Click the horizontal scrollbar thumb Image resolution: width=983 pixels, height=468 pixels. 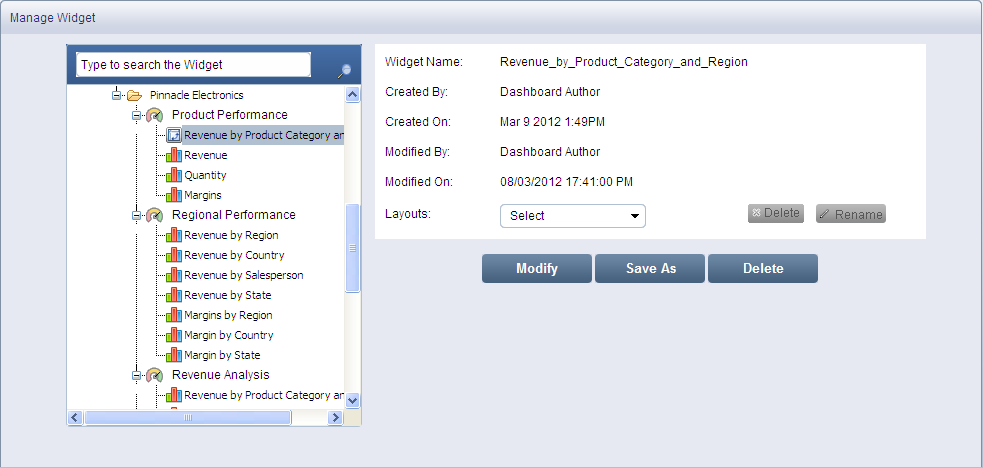[x=187, y=417]
